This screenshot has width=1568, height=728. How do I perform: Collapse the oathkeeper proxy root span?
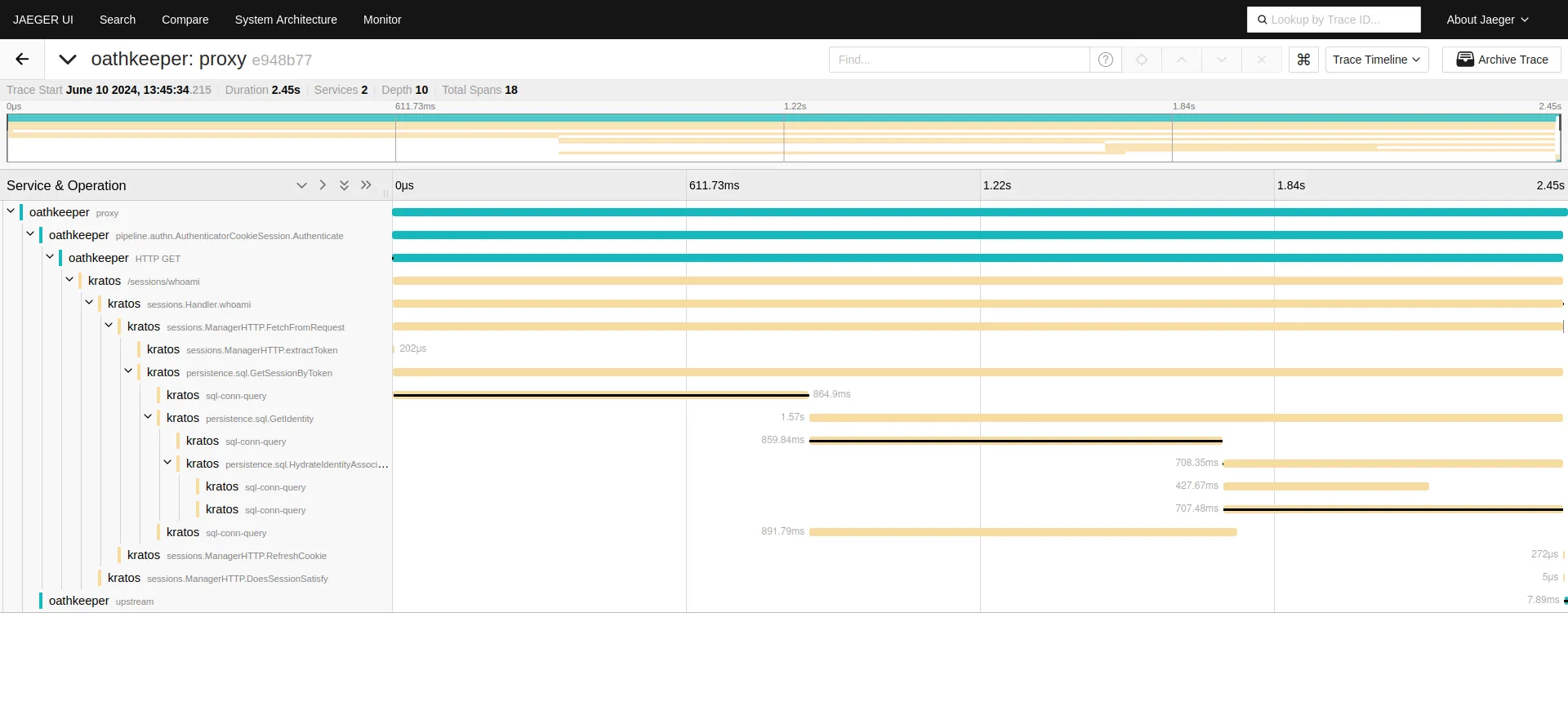[11, 211]
